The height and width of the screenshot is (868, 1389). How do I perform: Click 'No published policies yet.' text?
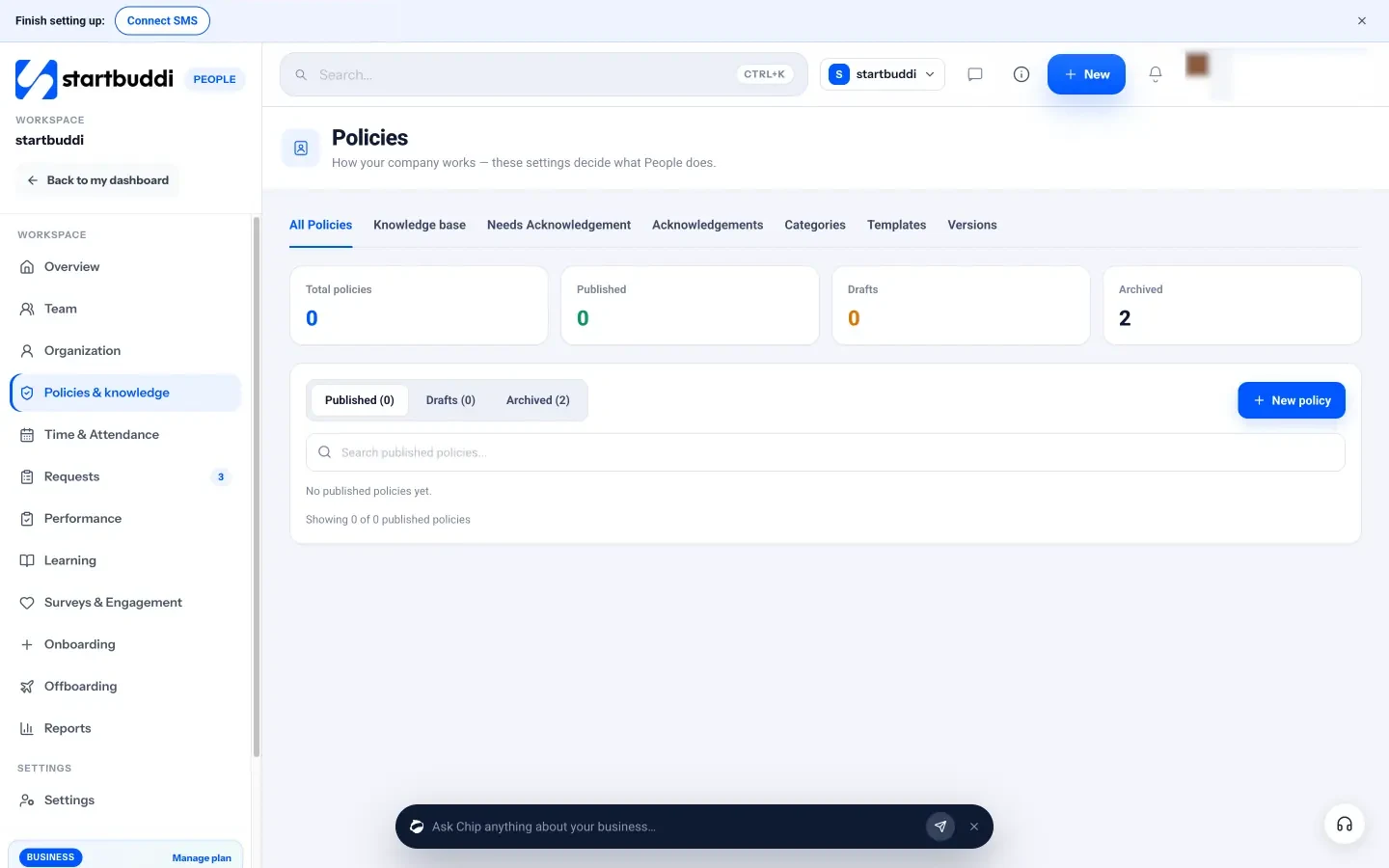368,491
